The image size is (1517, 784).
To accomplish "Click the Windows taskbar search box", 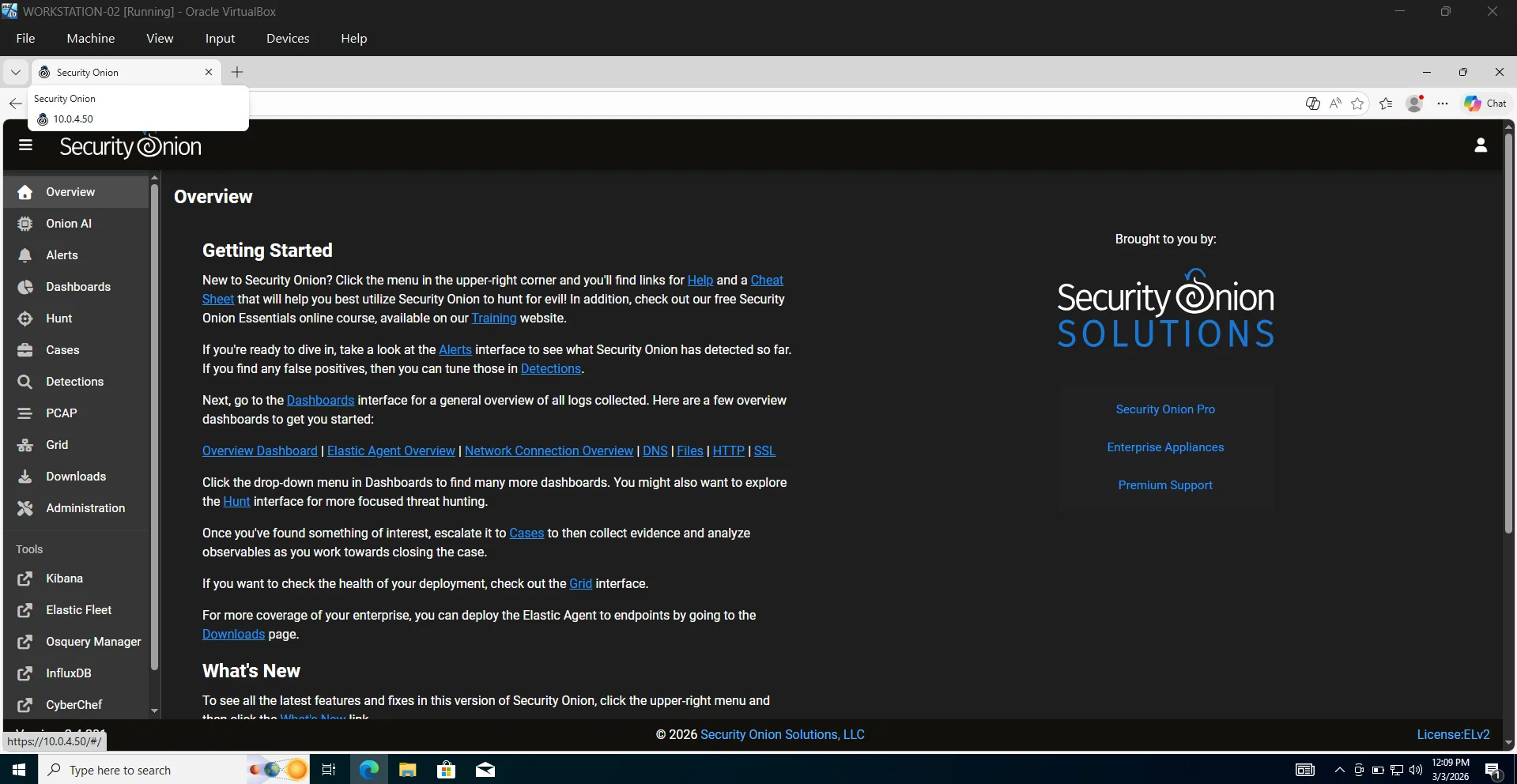I will pyautogui.click(x=142, y=770).
